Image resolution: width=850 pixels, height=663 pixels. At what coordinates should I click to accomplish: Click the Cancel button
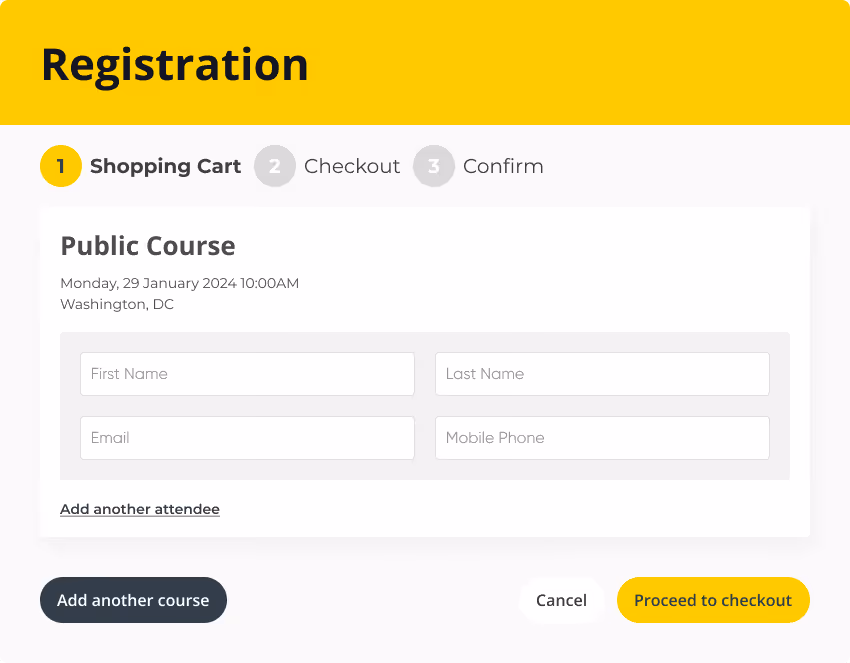click(561, 600)
